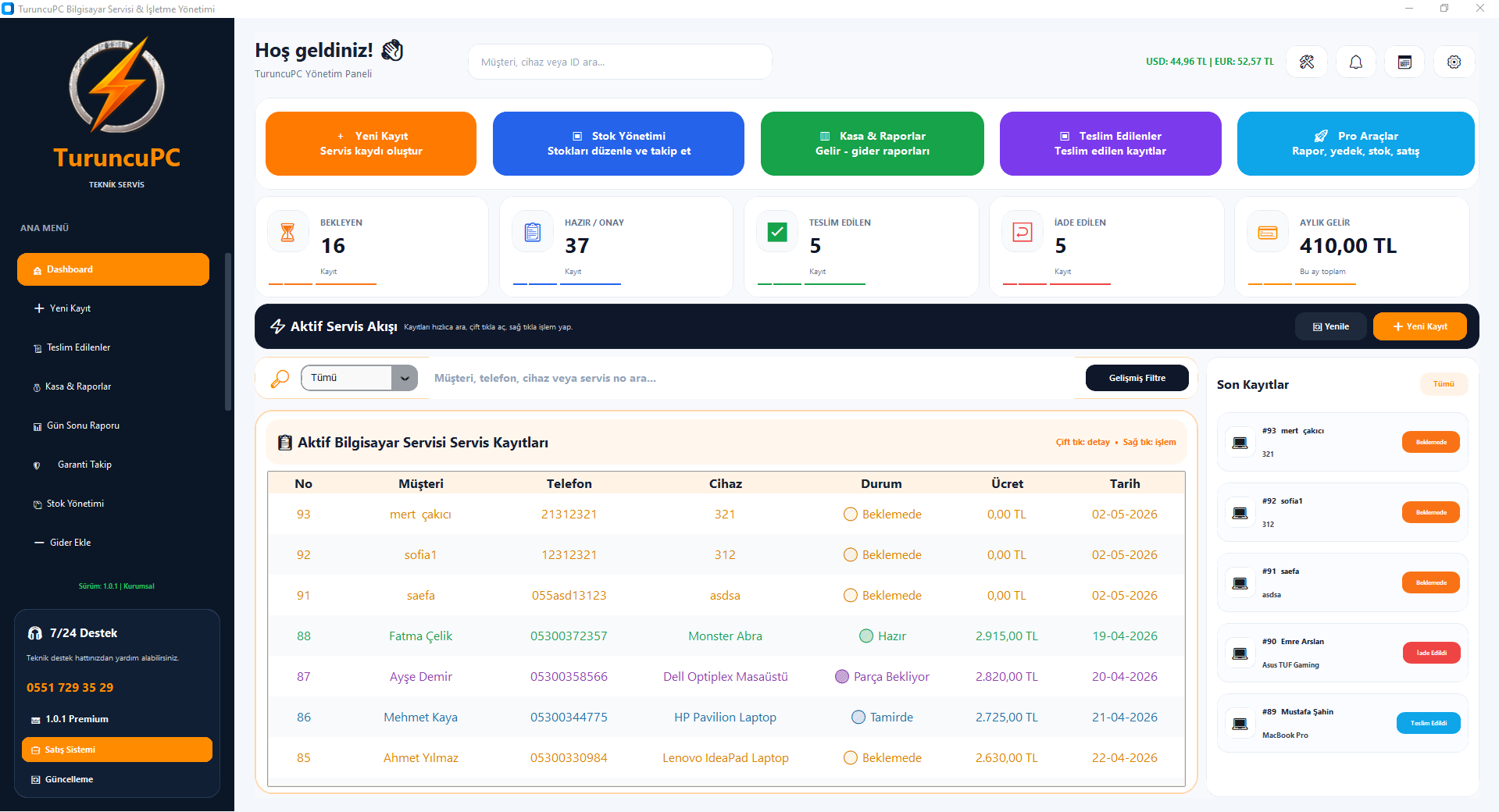Click the orange Yeni Kayıt Servis kaydı oluştur tile
Screen dimensions: 1499x812
371,144
